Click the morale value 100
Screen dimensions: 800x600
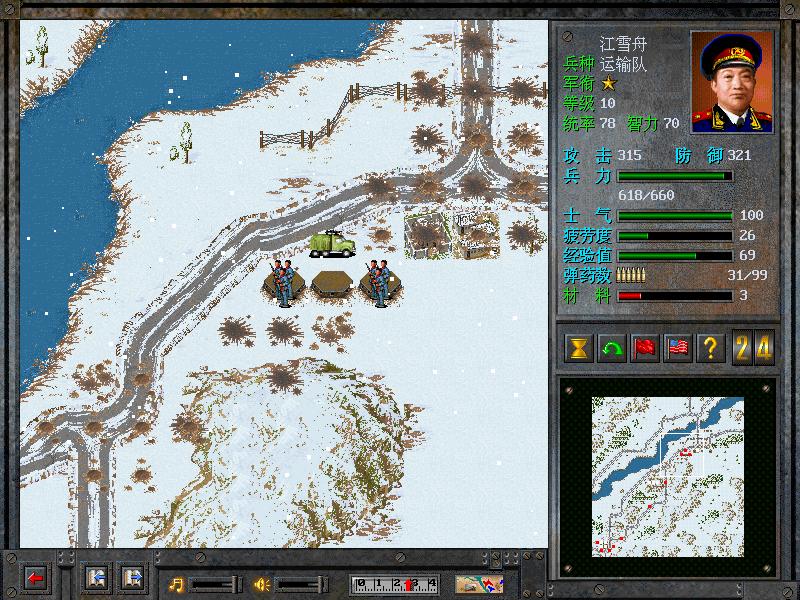[752, 215]
